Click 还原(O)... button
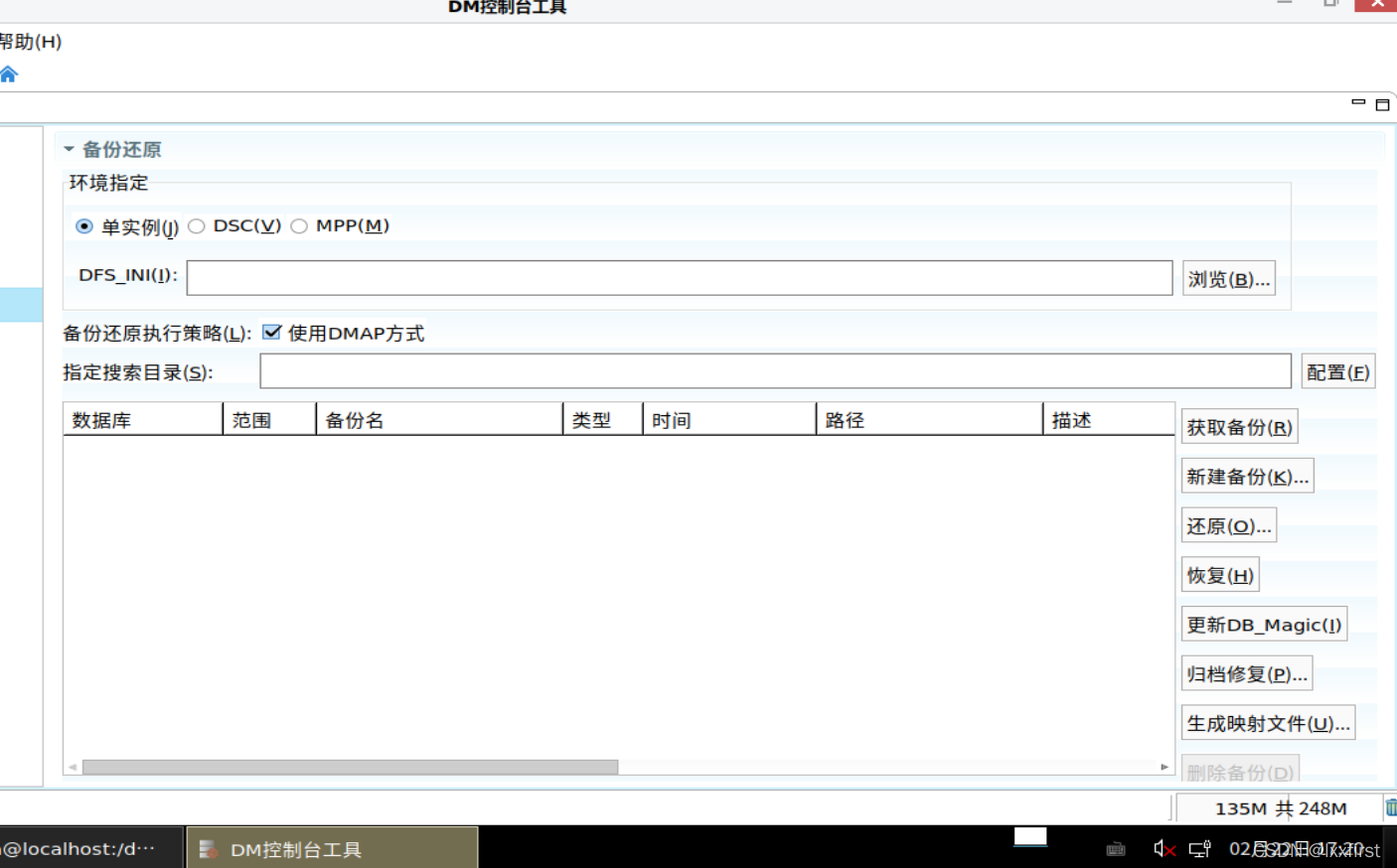 pos(1229,526)
